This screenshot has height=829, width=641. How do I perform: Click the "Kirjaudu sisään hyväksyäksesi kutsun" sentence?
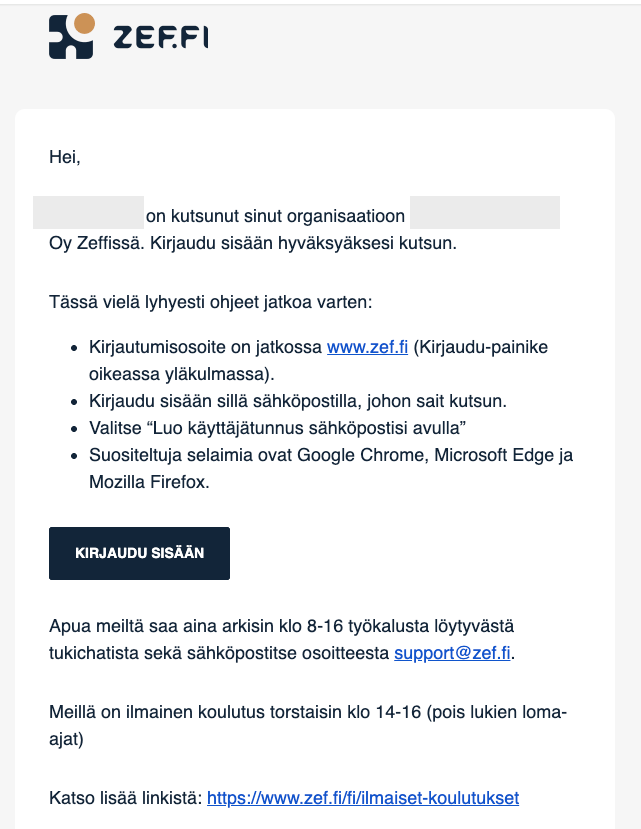coord(304,243)
